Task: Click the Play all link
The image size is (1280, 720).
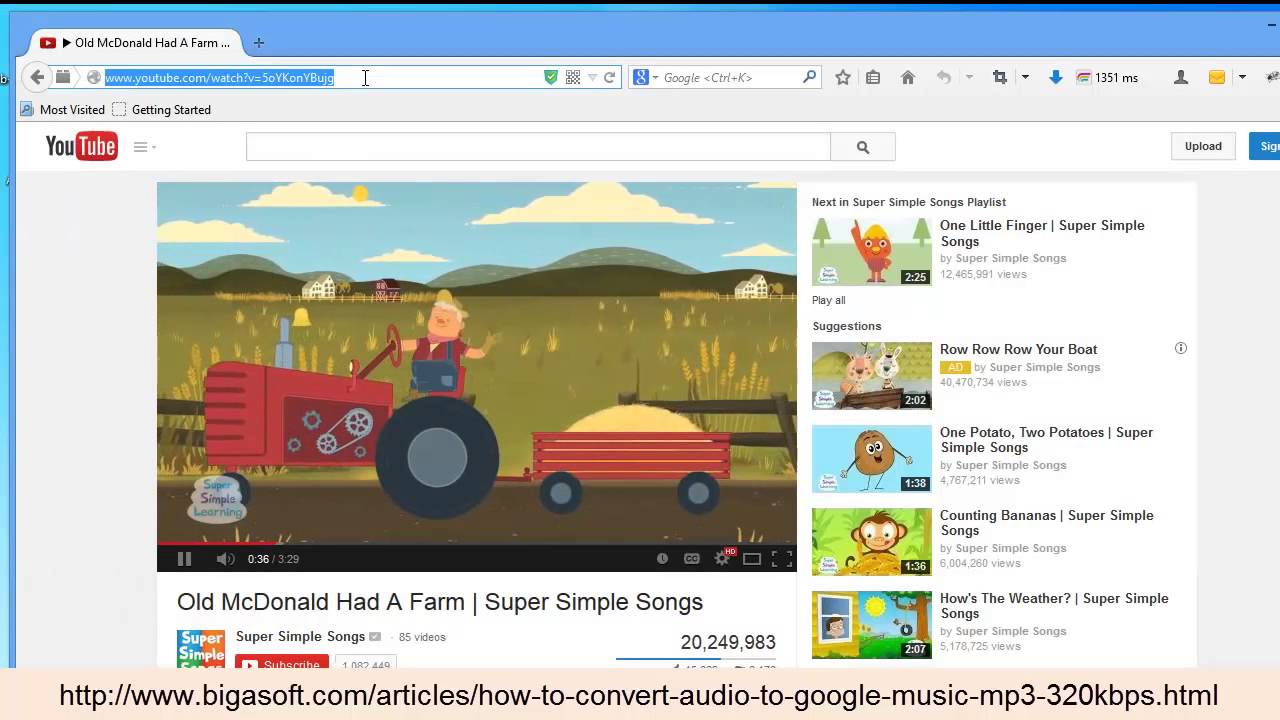Action: point(828,300)
